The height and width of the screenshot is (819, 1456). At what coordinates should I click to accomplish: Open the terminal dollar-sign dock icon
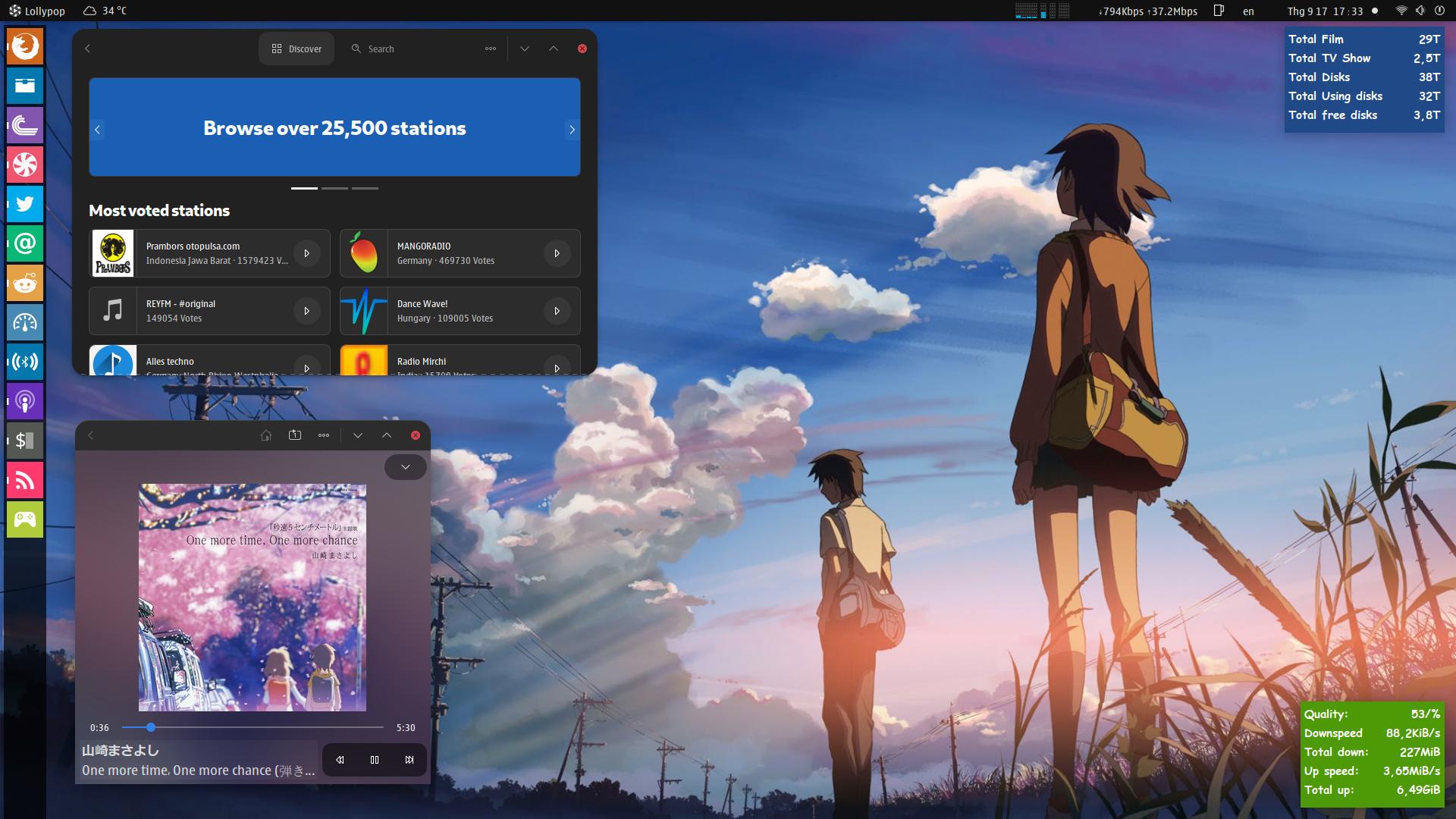25,441
